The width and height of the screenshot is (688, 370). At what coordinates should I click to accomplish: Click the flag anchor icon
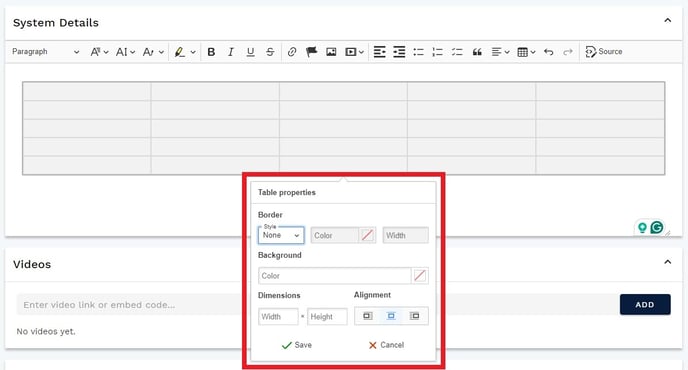pyautogui.click(x=312, y=52)
